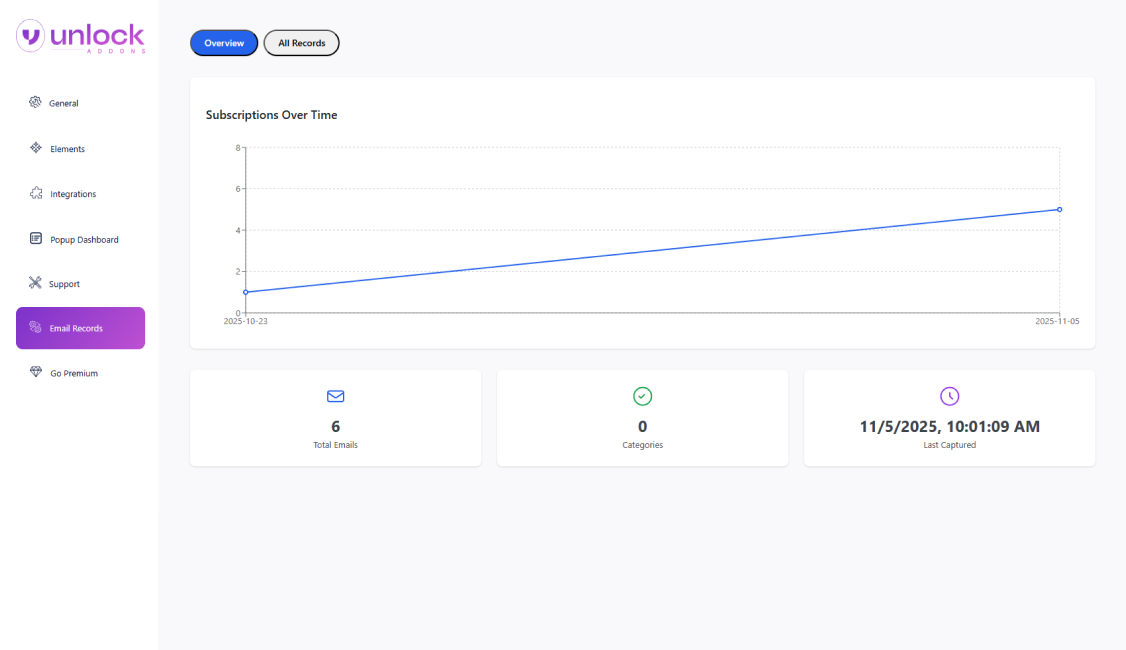Screen dimensions: 1126x650
Task: Click the Support tools icon
Action: [x=33, y=283]
